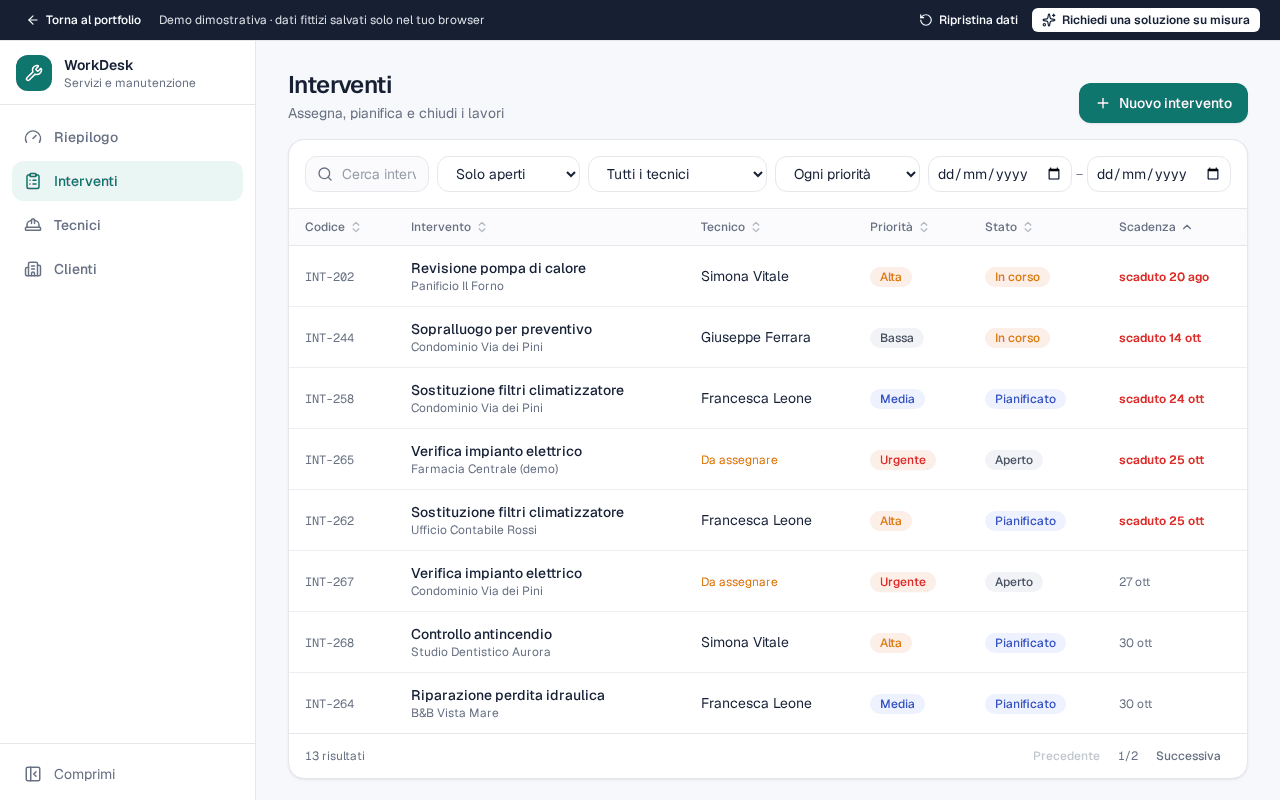Click the Tecnici helmet icon
The image size is (1280, 800).
(x=33, y=225)
